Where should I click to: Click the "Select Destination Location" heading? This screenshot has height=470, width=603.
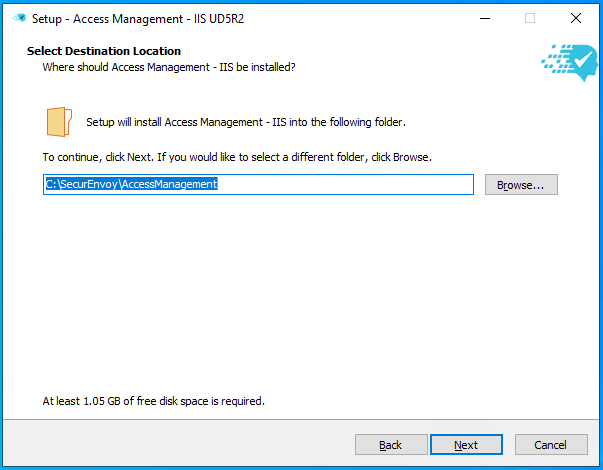coord(104,51)
